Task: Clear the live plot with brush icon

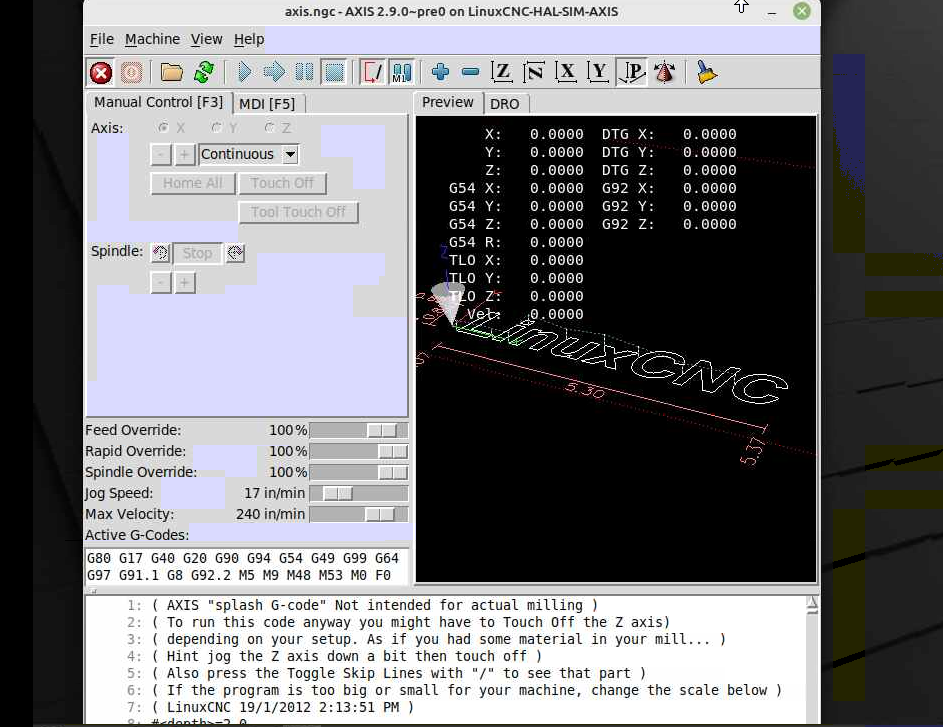Action: point(706,73)
